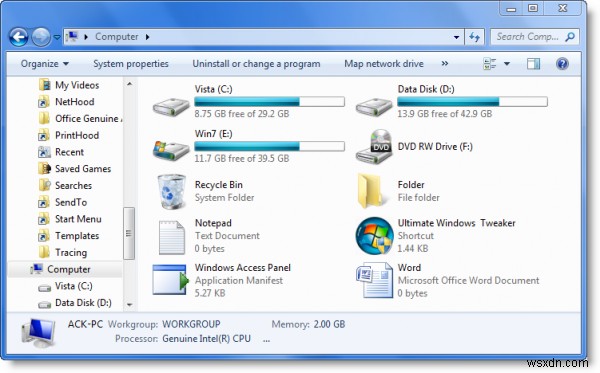The width and height of the screenshot is (600, 373).
Task: Click the Data Disk (D:) usage bar
Action: pyautogui.click(x=472, y=101)
